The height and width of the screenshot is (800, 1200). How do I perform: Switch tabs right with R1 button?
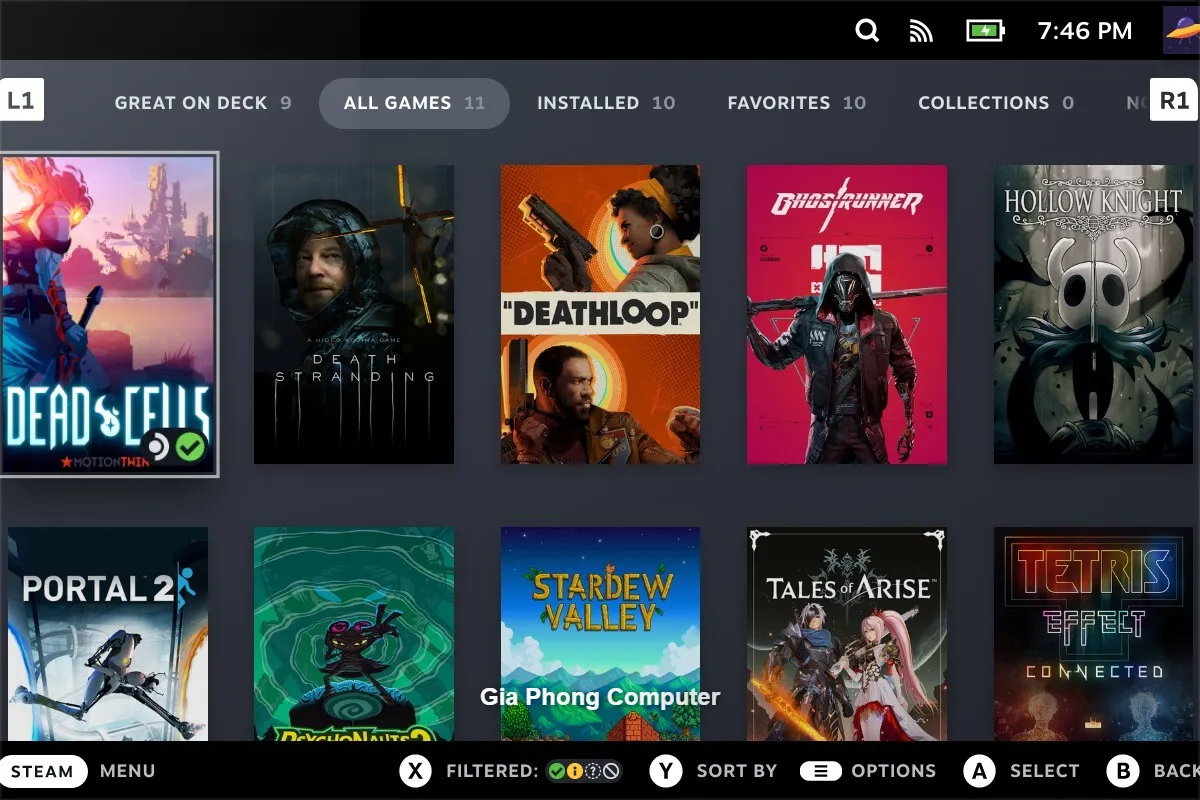click(1174, 101)
